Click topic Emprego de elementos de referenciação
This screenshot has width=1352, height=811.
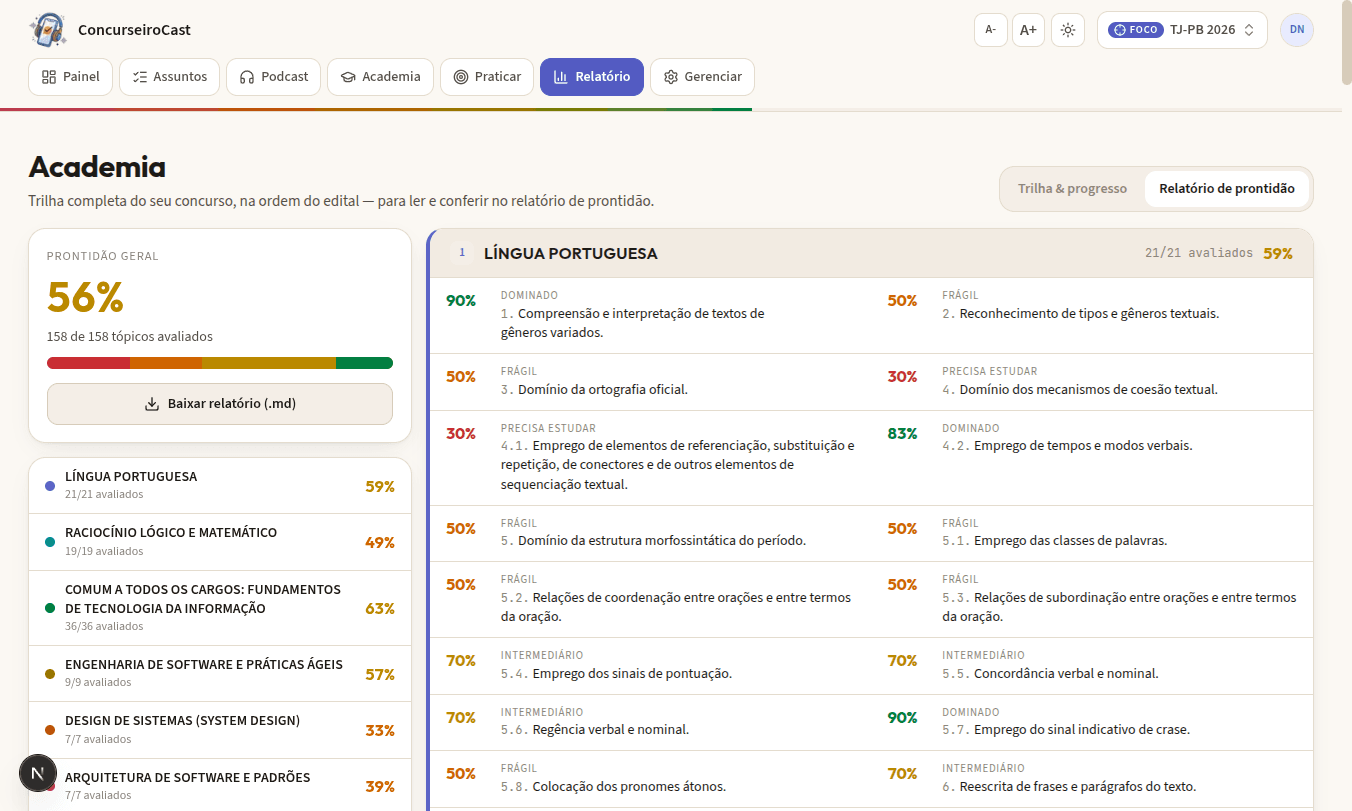[650, 458]
